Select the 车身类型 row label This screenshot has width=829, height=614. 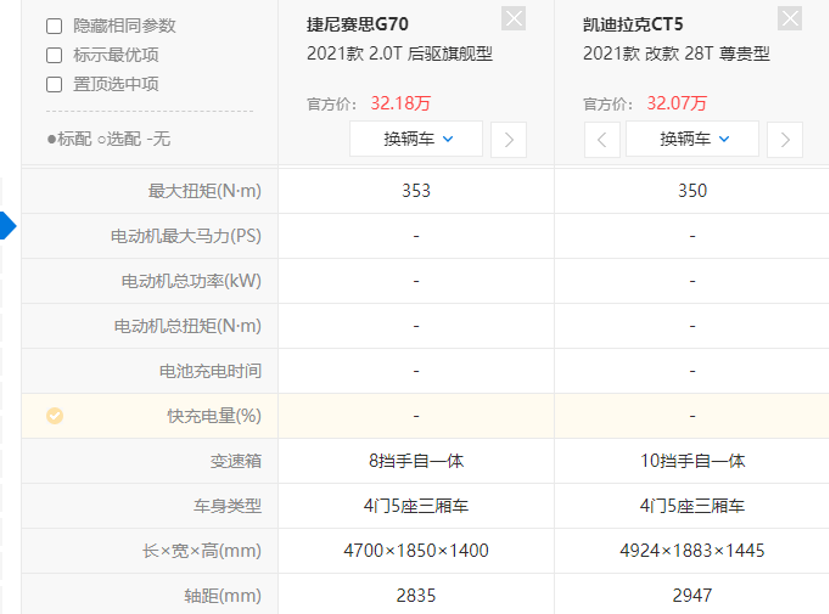(x=227, y=506)
